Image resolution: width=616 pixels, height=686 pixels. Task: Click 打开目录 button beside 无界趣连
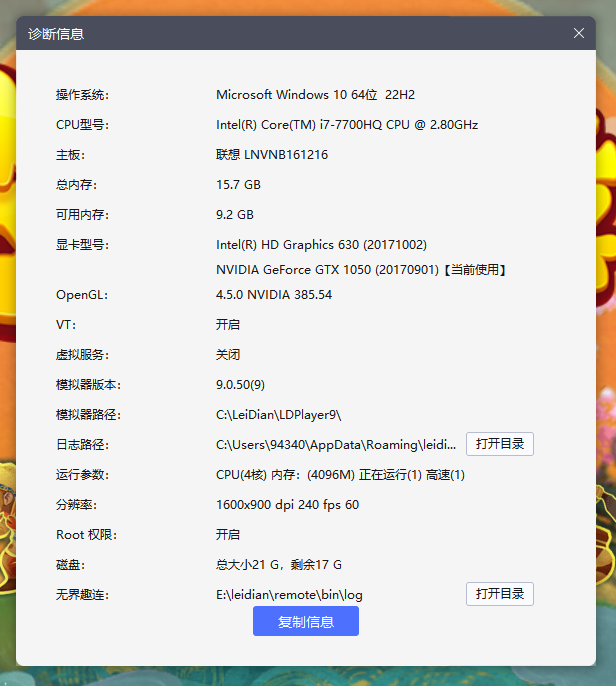point(499,594)
